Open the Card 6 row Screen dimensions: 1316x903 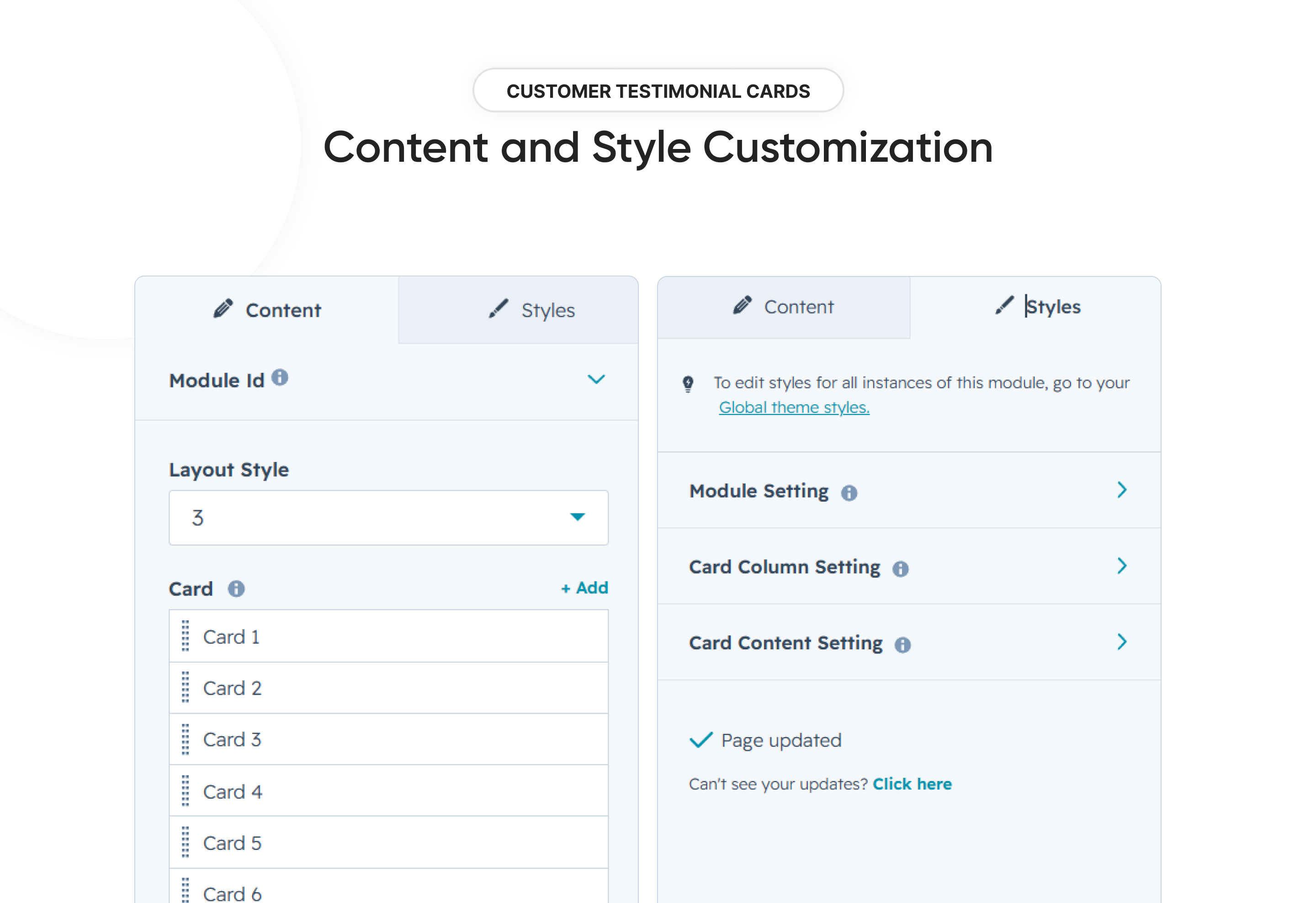click(x=388, y=887)
